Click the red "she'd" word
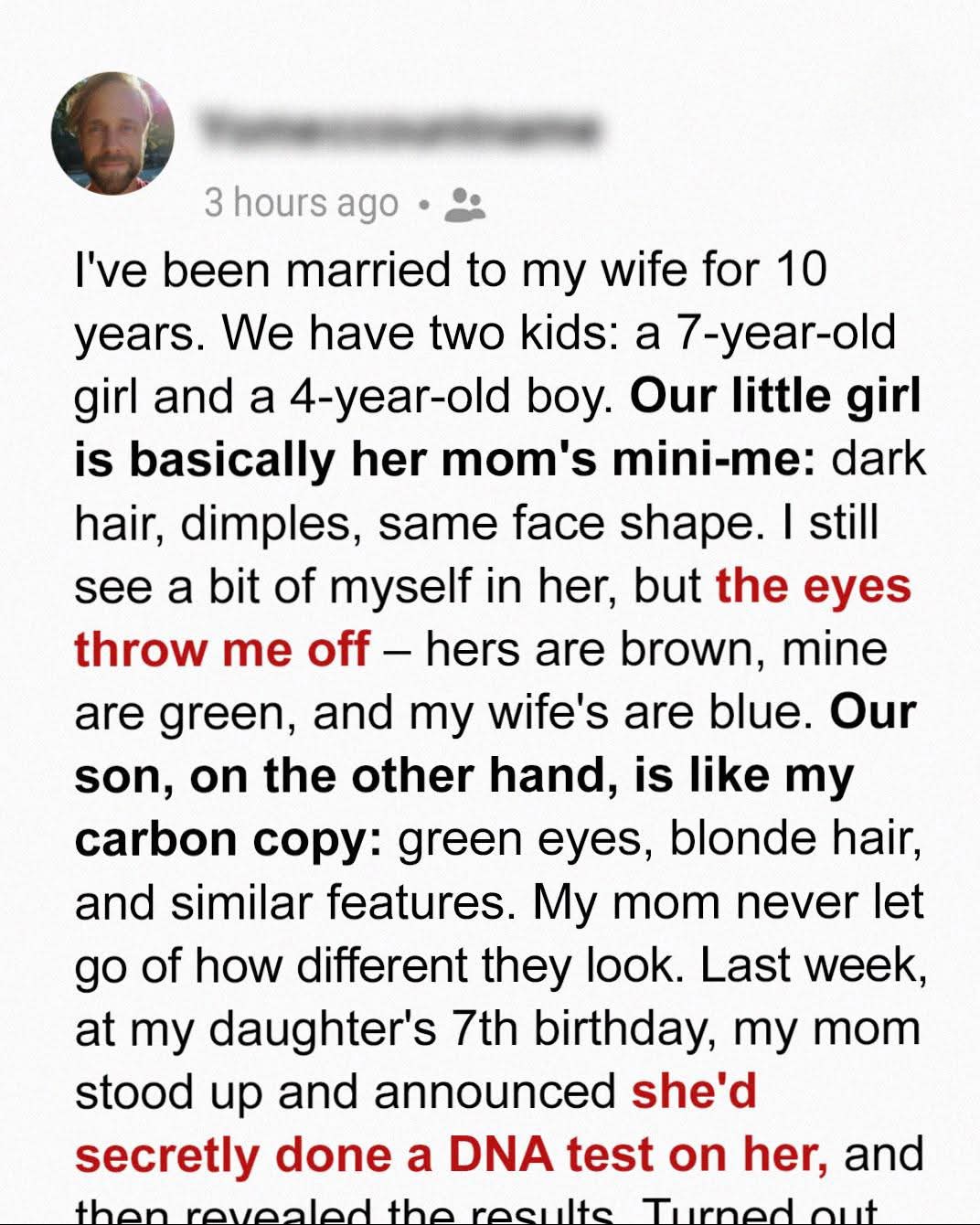 point(694,1092)
